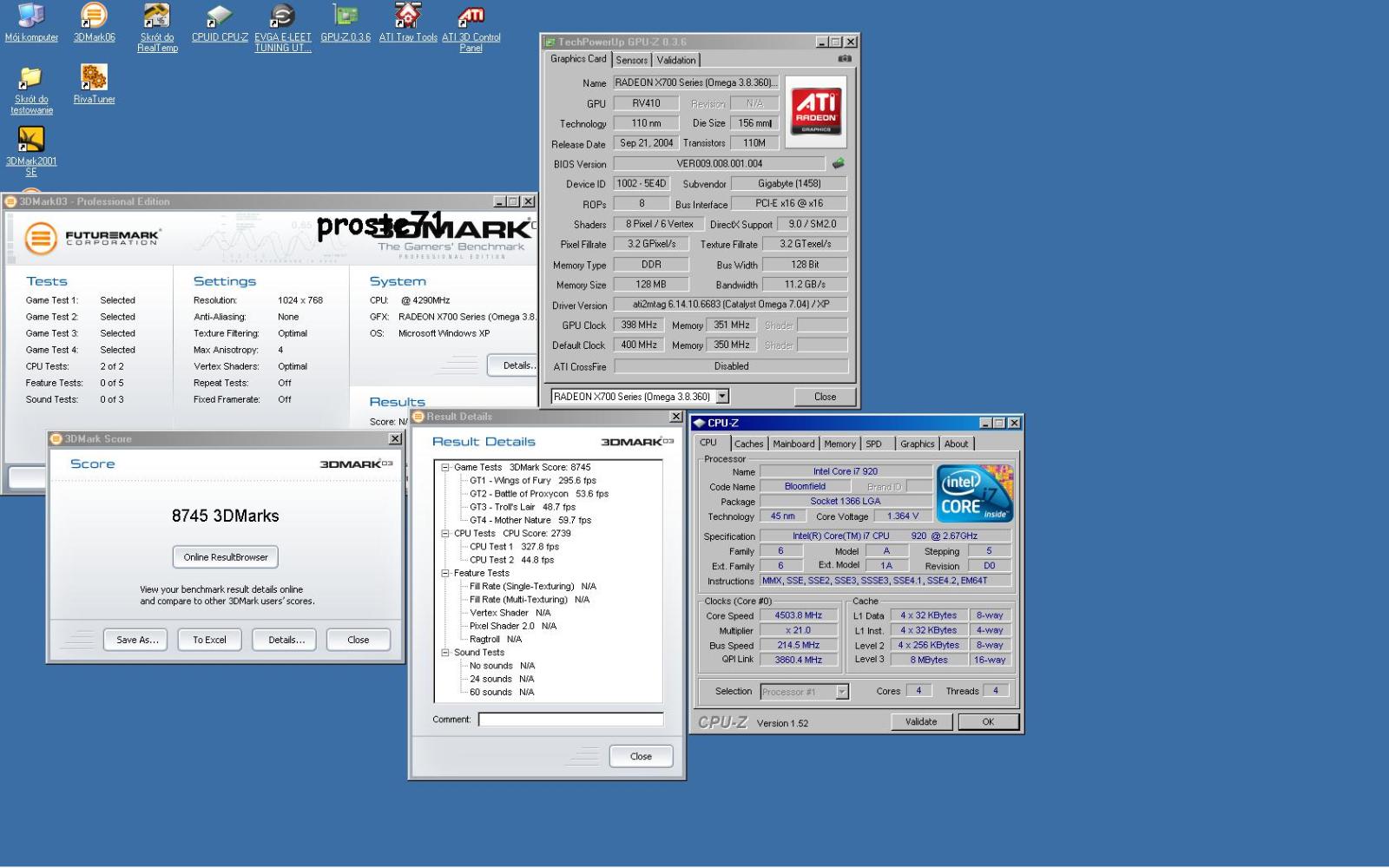Open the Mój komputer desktop icon
The height and width of the screenshot is (868, 1389).
[31, 23]
